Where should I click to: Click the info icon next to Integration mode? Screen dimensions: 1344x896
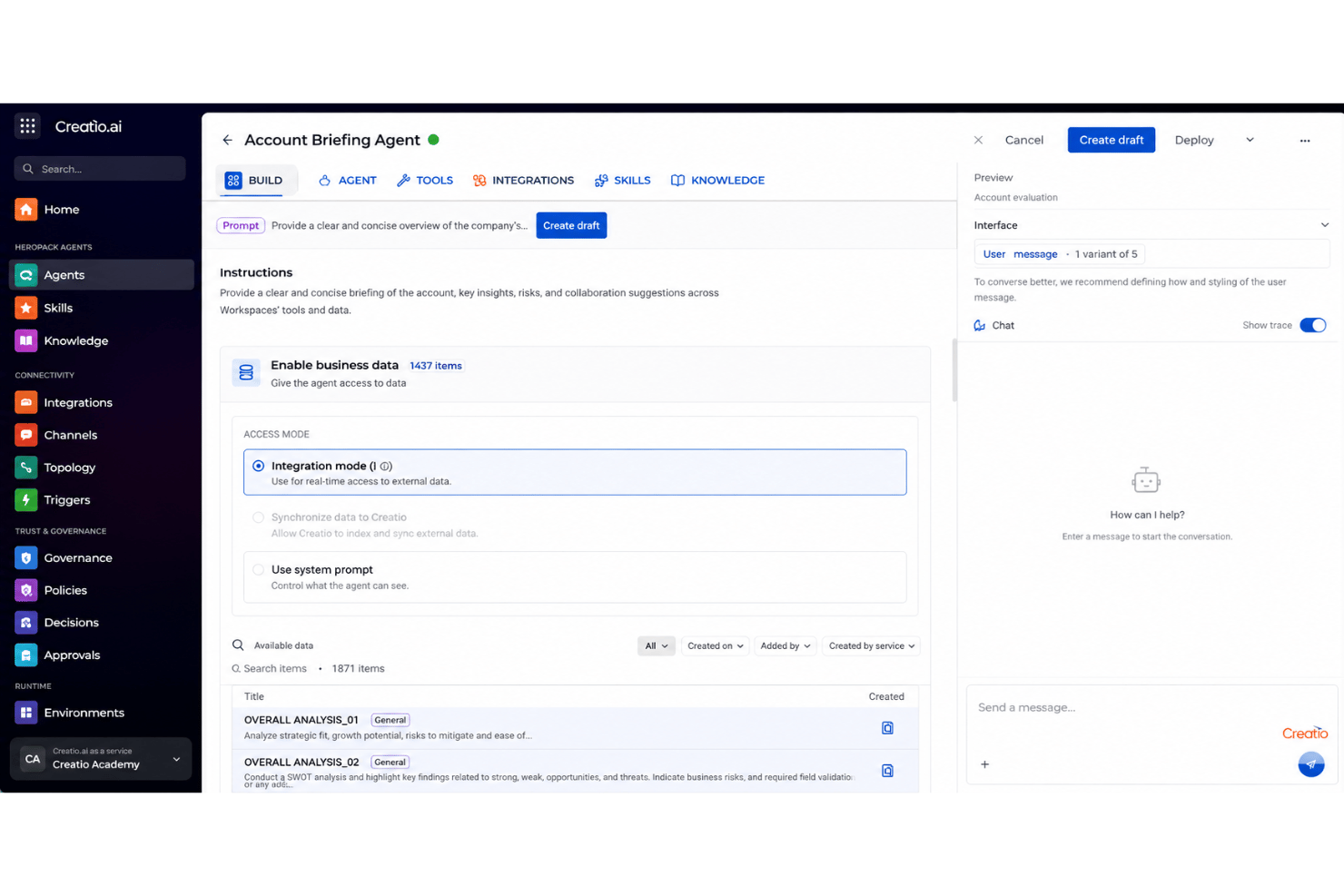click(x=386, y=466)
